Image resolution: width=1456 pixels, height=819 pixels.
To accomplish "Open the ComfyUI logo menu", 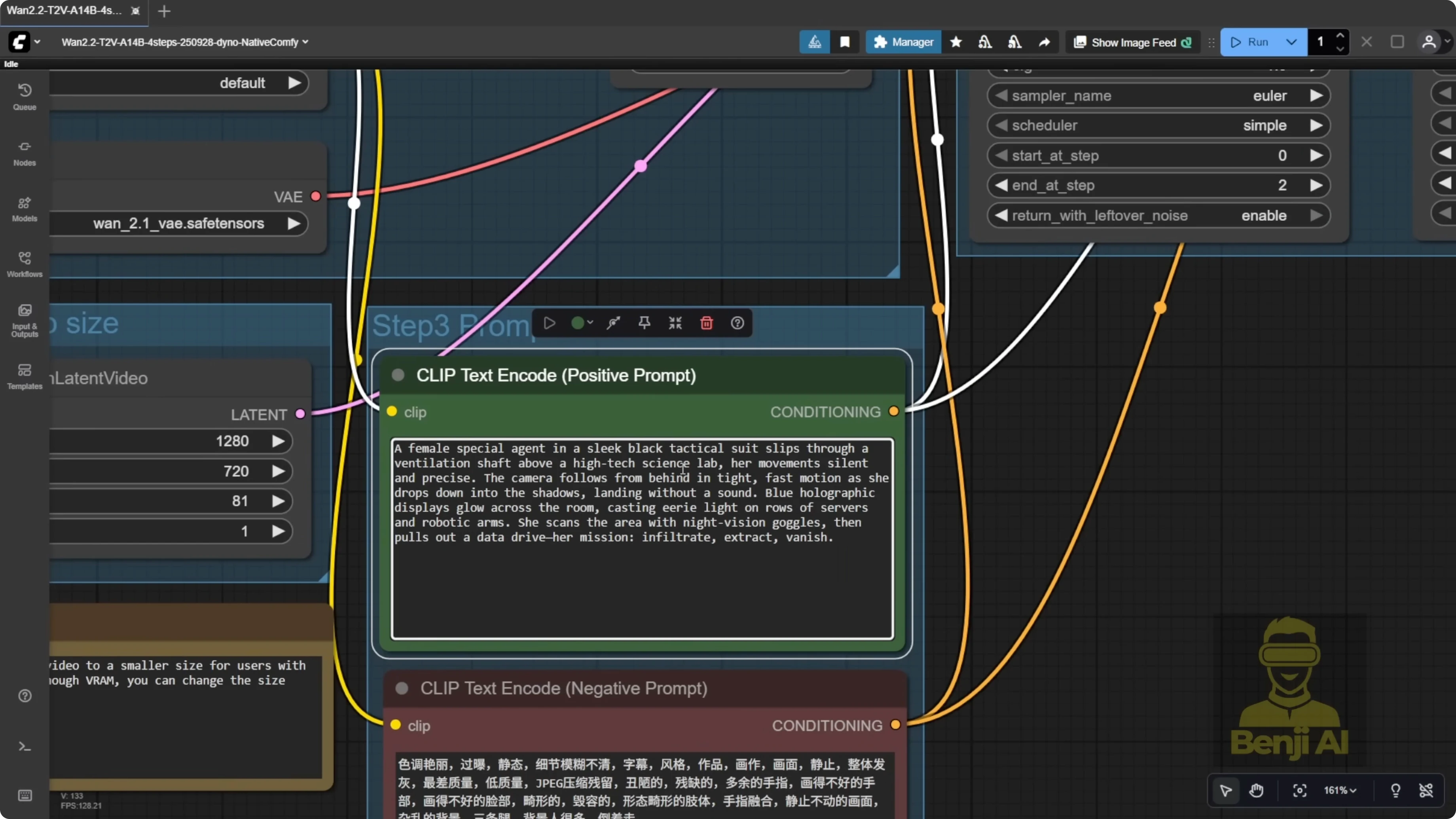I will [20, 42].
